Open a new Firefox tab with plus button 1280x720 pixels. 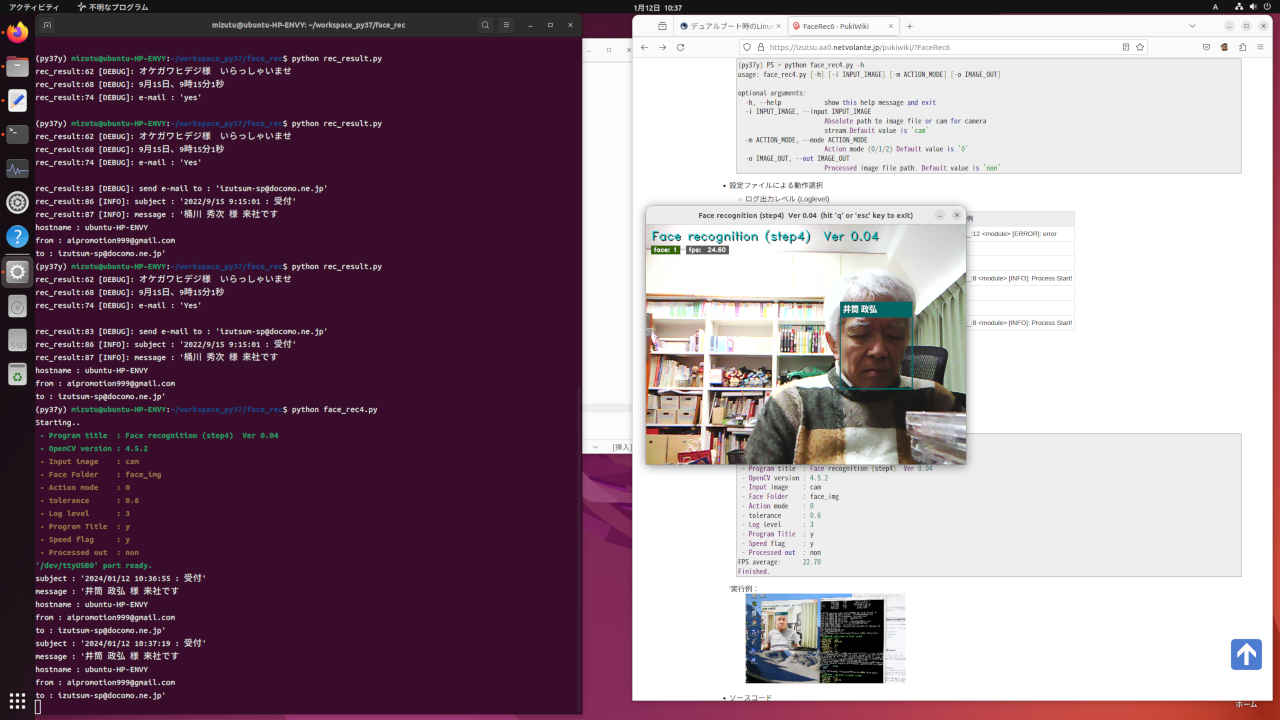tap(909, 26)
